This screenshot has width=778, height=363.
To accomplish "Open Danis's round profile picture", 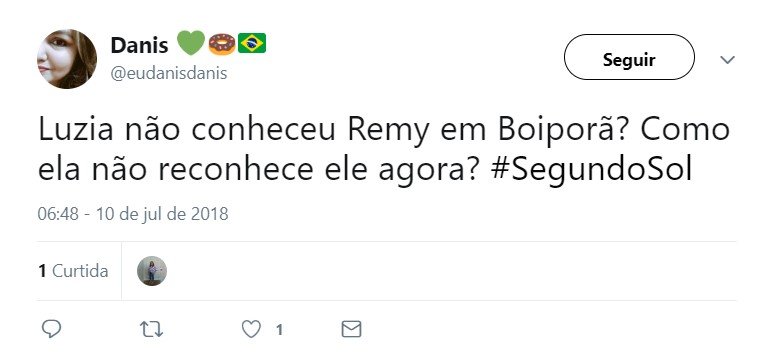I will (x=67, y=59).
